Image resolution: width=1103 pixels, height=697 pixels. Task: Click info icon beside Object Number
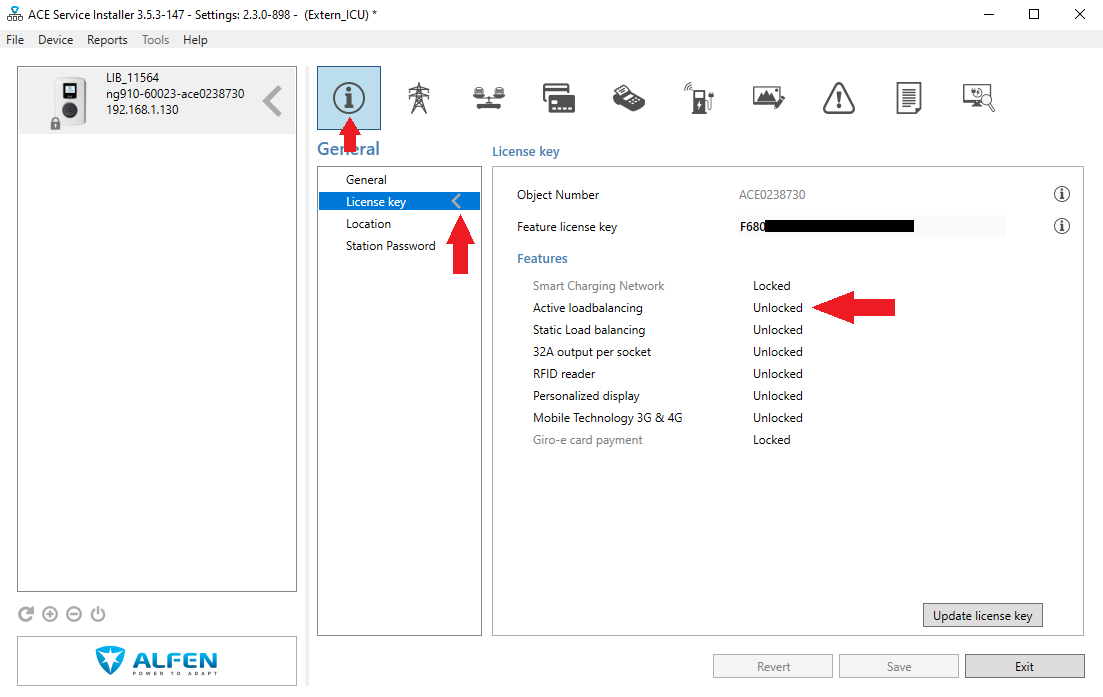coord(1061,194)
